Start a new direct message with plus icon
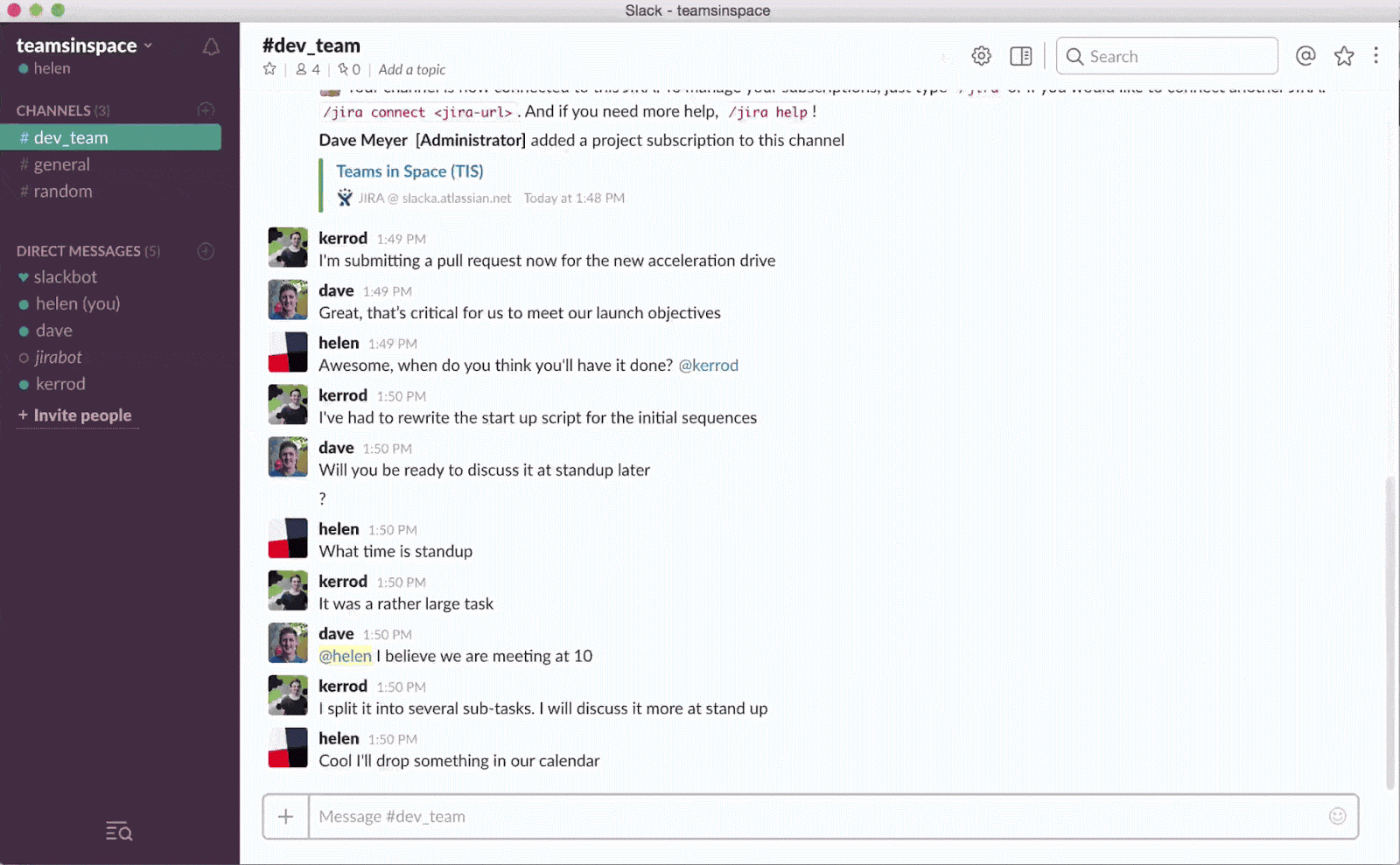Image resolution: width=1400 pixels, height=865 pixels. (206, 251)
